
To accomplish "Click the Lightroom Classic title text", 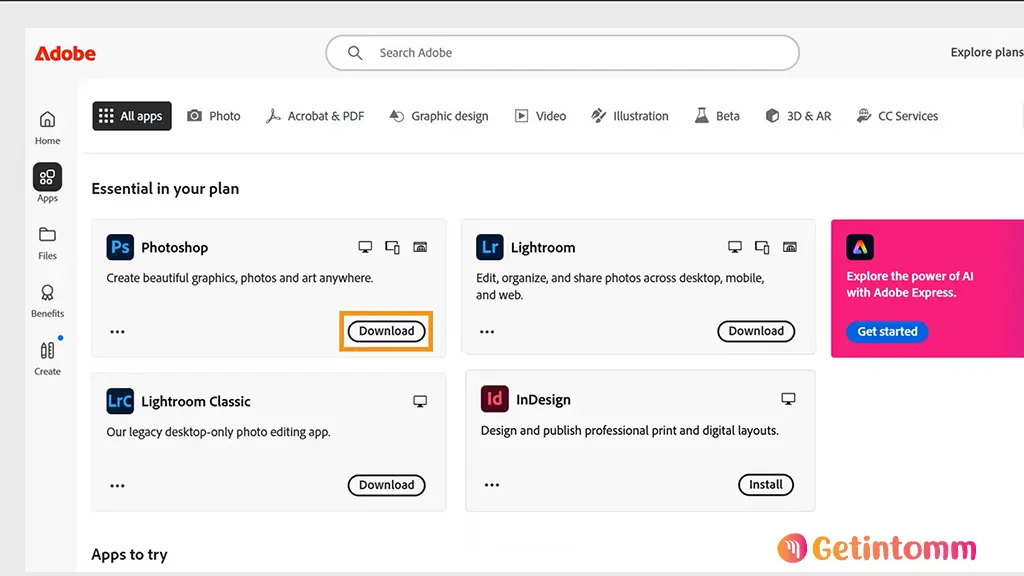I will coord(196,402).
